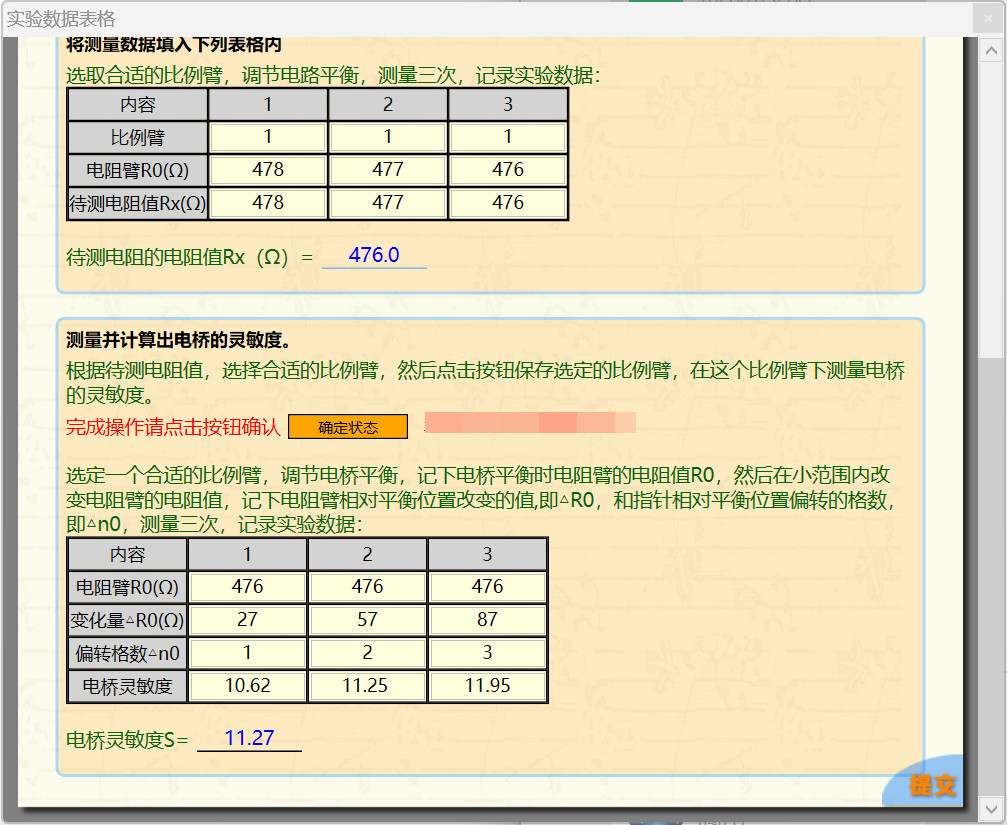Click the 电阻臂R0 field showing 477
Viewport: 1007px width, 825px height.
(x=388, y=170)
